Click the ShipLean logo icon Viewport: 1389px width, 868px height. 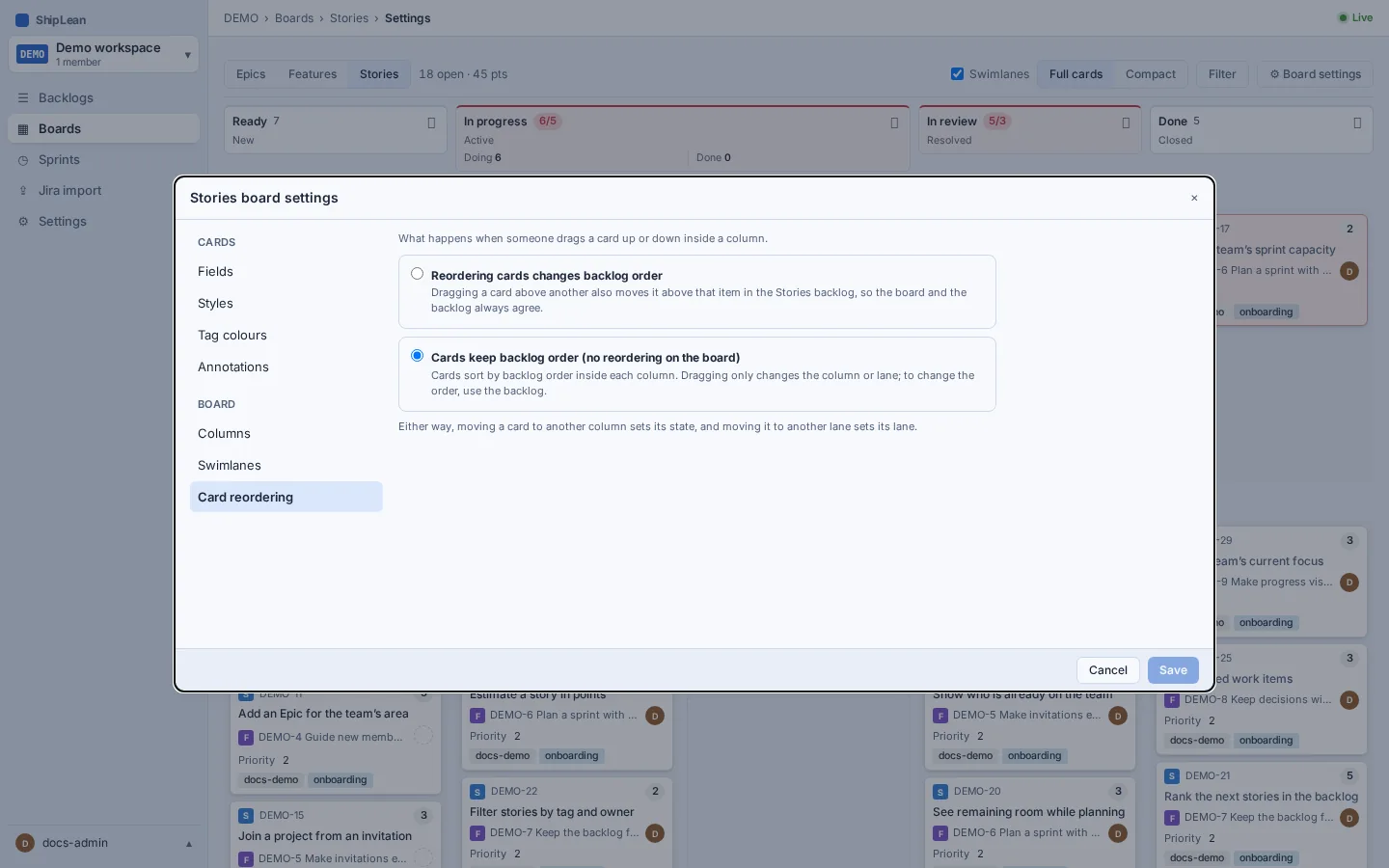tap(22, 19)
